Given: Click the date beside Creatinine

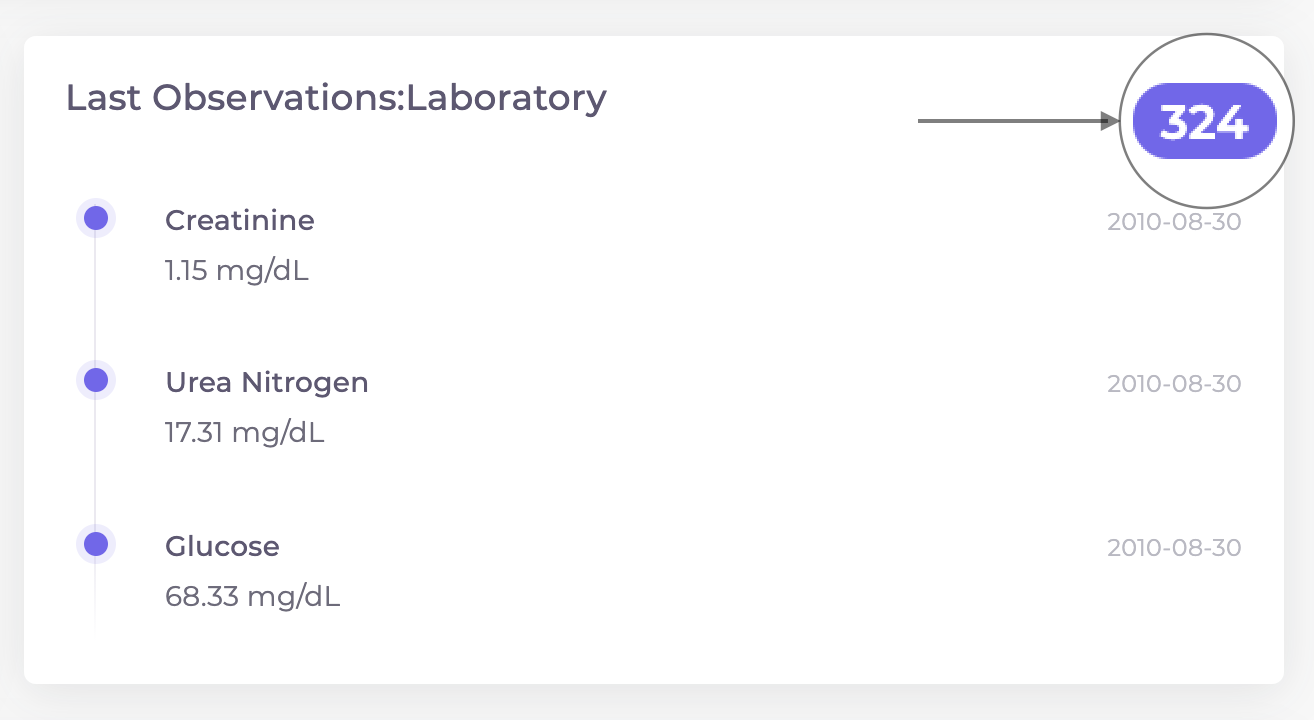Looking at the screenshot, I should click(x=1174, y=222).
